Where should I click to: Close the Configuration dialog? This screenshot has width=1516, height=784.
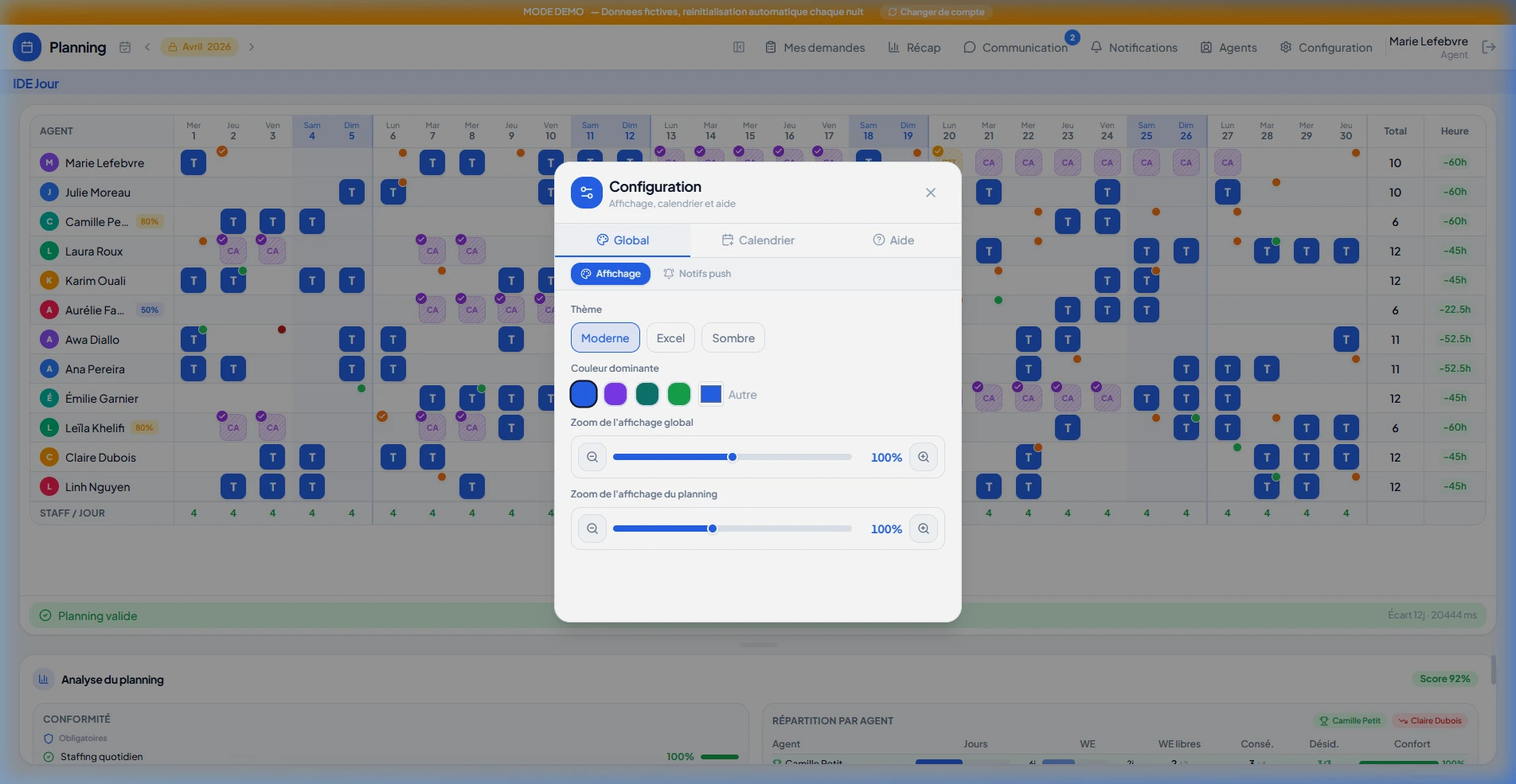(931, 193)
